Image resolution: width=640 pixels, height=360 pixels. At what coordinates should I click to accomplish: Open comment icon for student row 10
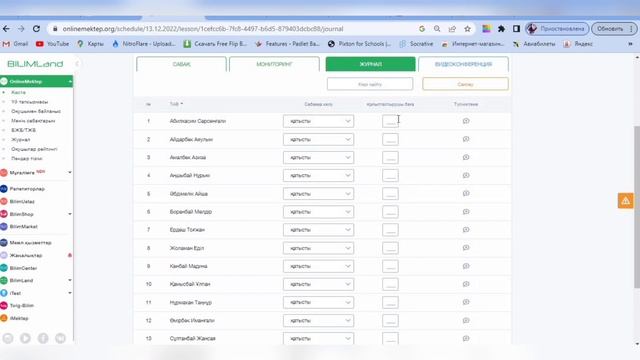pyautogui.click(x=466, y=284)
